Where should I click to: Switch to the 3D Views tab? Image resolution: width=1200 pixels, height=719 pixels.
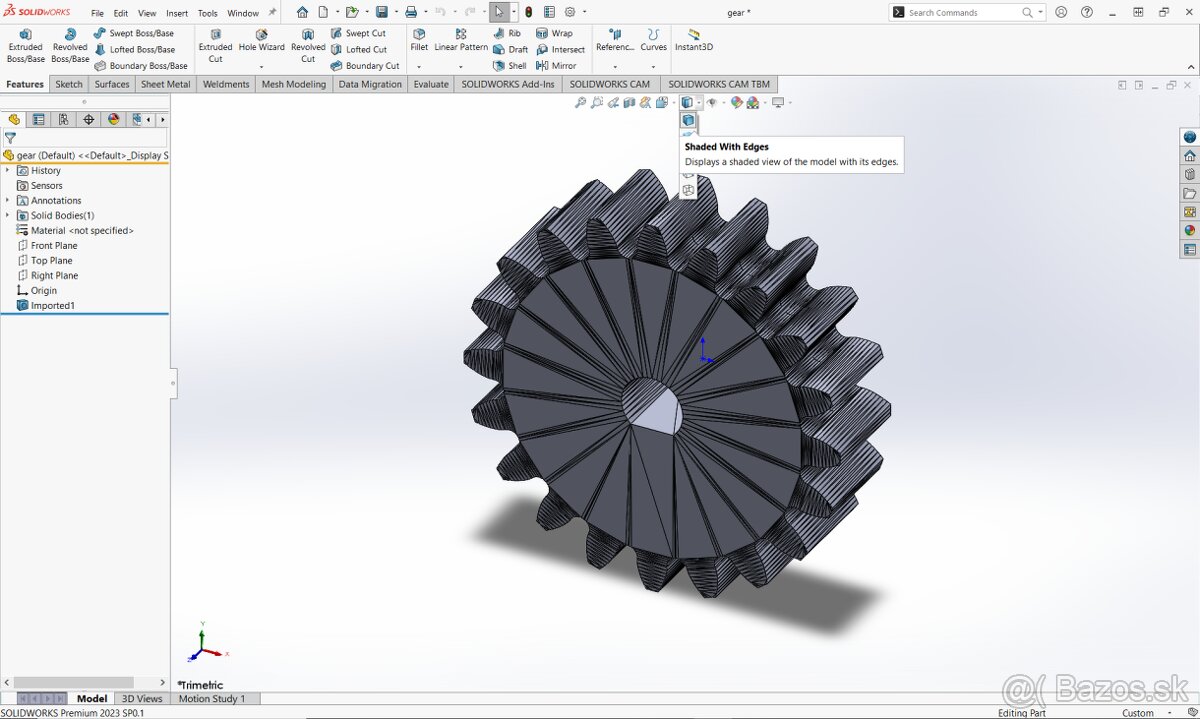(142, 698)
